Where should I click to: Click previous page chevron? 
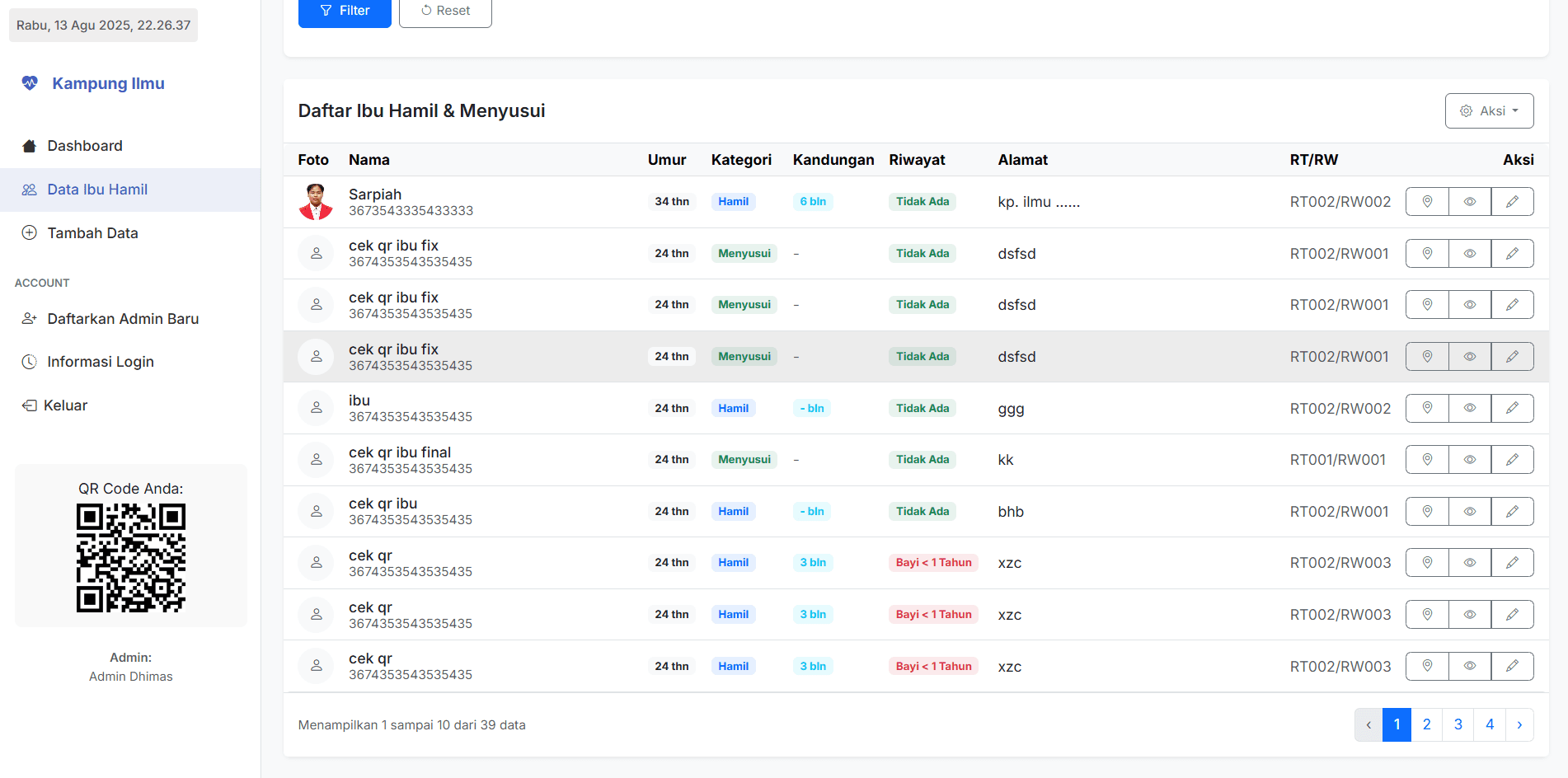click(1368, 724)
